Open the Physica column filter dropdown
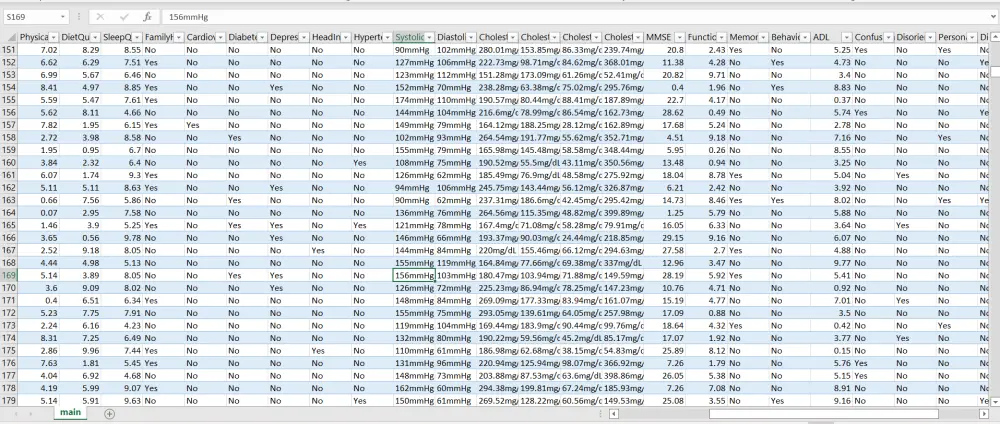The height and width of the screenshot is (424, 1000). coord(54,37)
